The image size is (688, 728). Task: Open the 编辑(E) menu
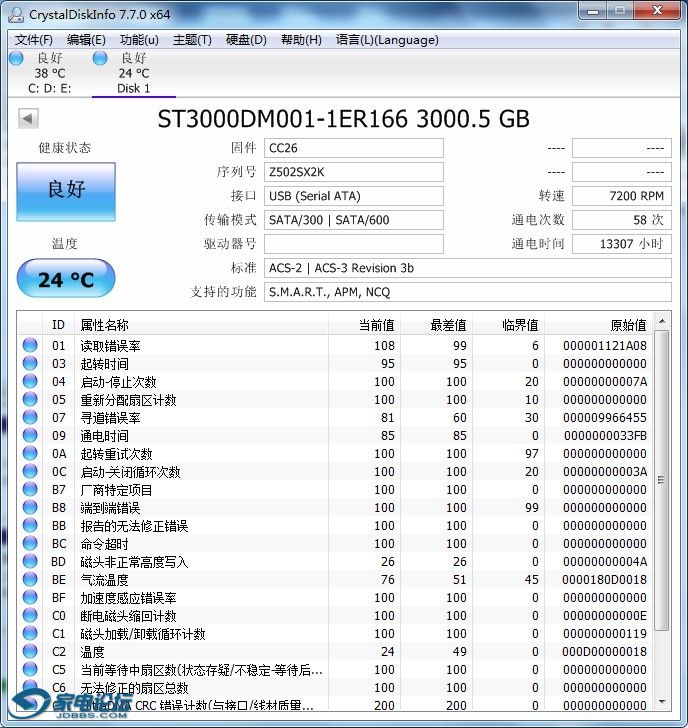click(86, 40)
